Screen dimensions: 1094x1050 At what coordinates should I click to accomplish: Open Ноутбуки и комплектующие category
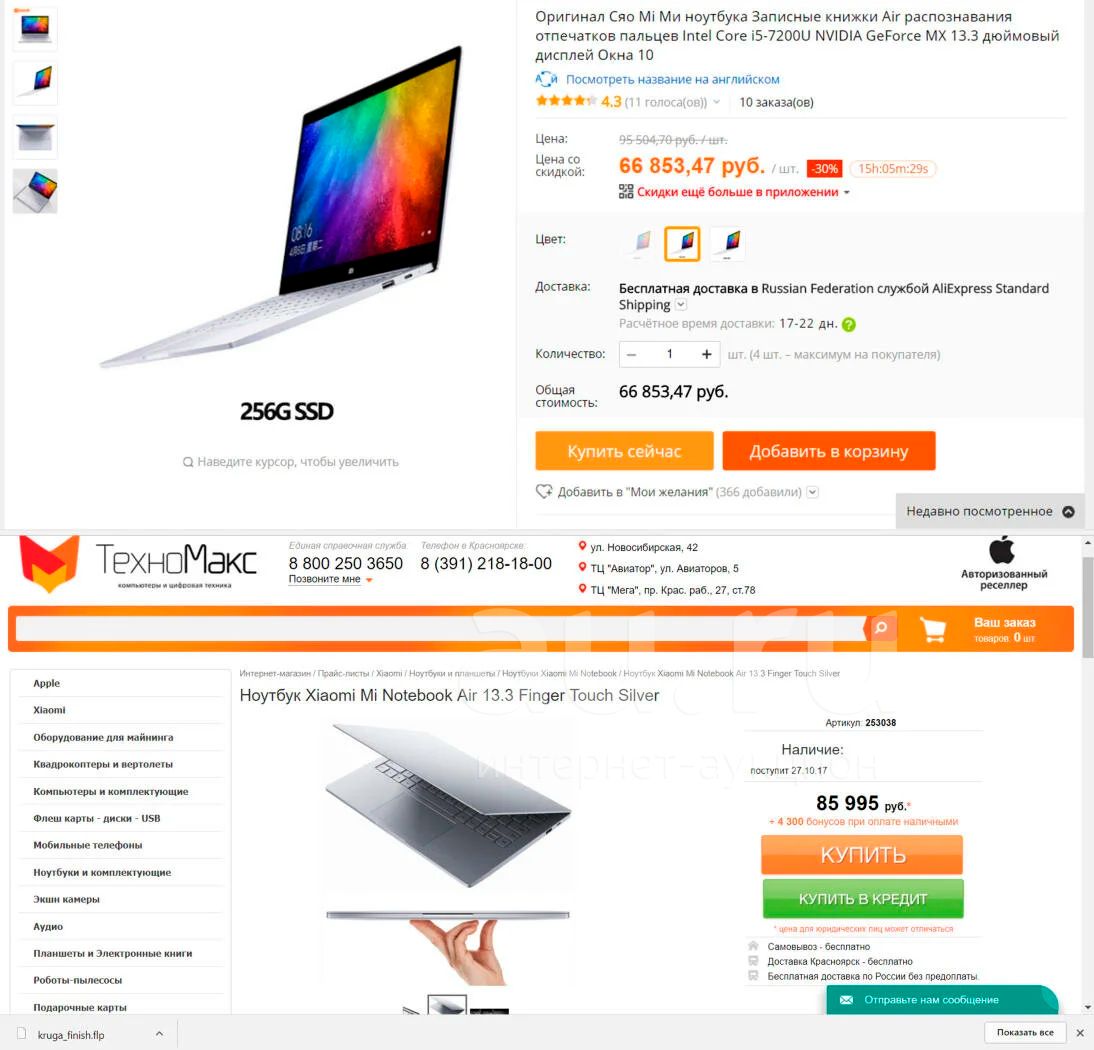click(x=102, y=872)
